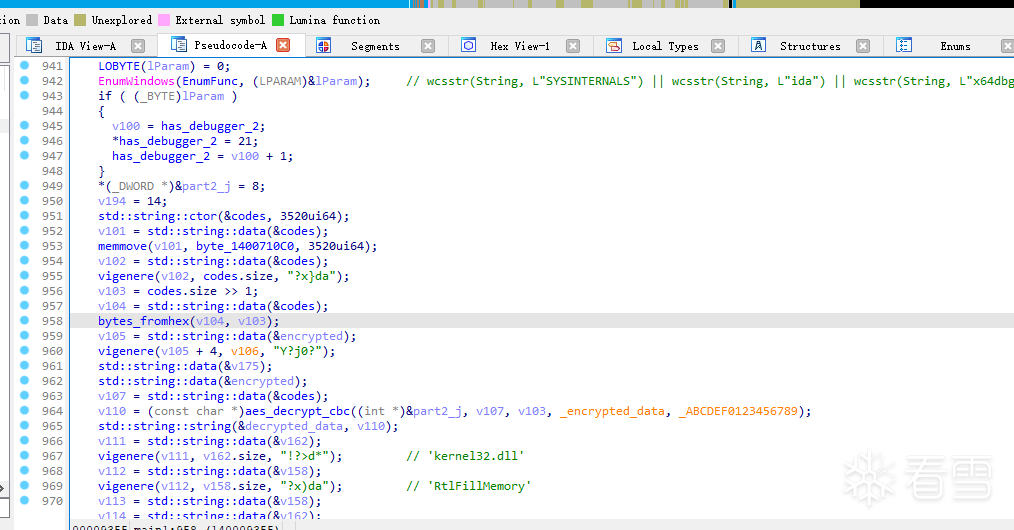Open the Local Types tab
Image resolution: width=1014 pixels, height=530 pixels.
(665, 46)
